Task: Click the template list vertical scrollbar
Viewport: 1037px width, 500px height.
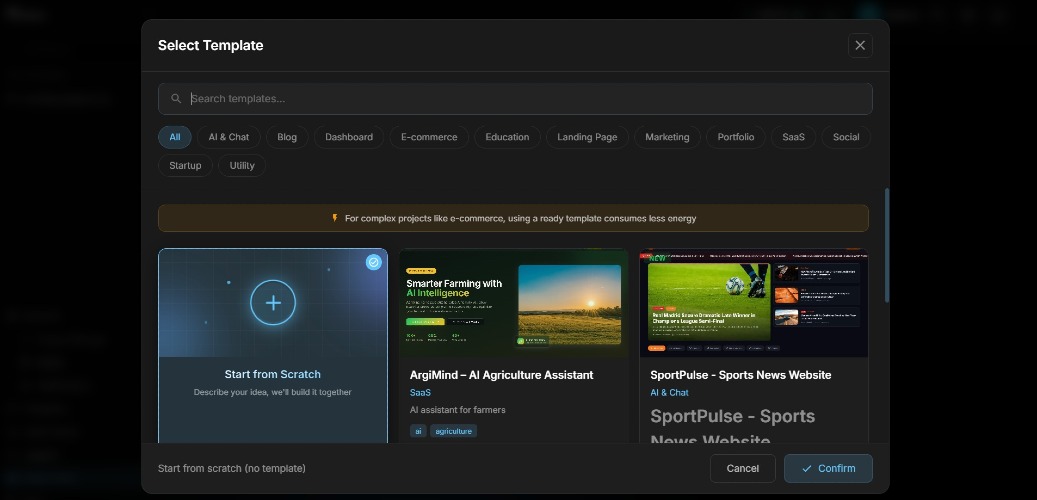Action: click(887, 246)
